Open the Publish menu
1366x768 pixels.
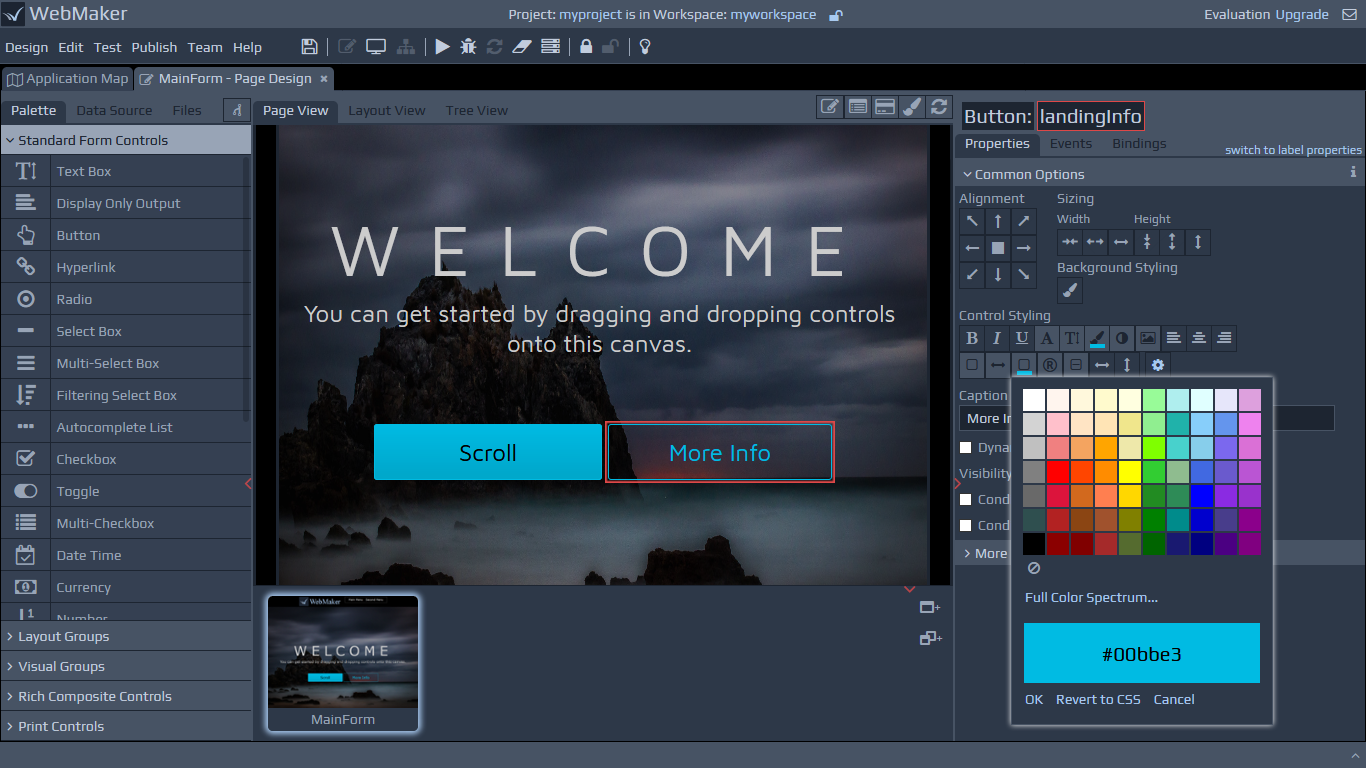coord(154,47)
